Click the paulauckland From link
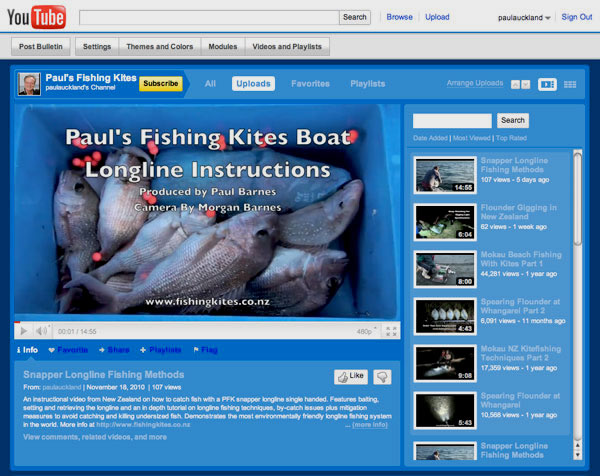This screenshot has height=476, width=600. [x=62, y=387]
